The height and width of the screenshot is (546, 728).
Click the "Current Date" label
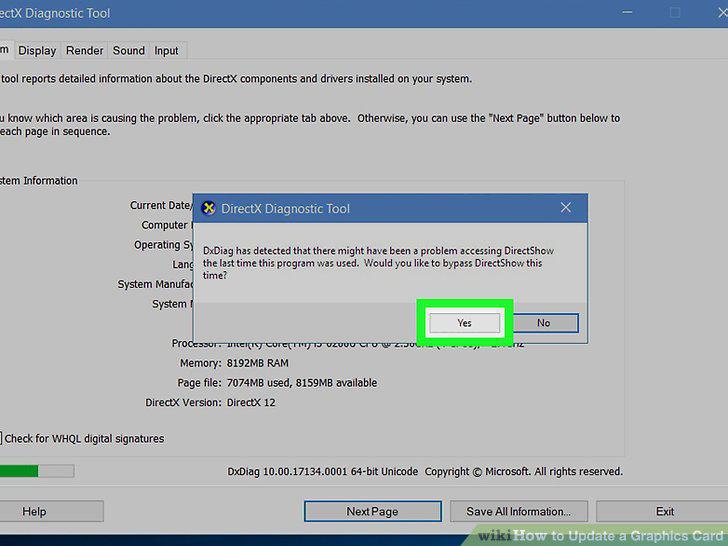[x=161, y=205]
